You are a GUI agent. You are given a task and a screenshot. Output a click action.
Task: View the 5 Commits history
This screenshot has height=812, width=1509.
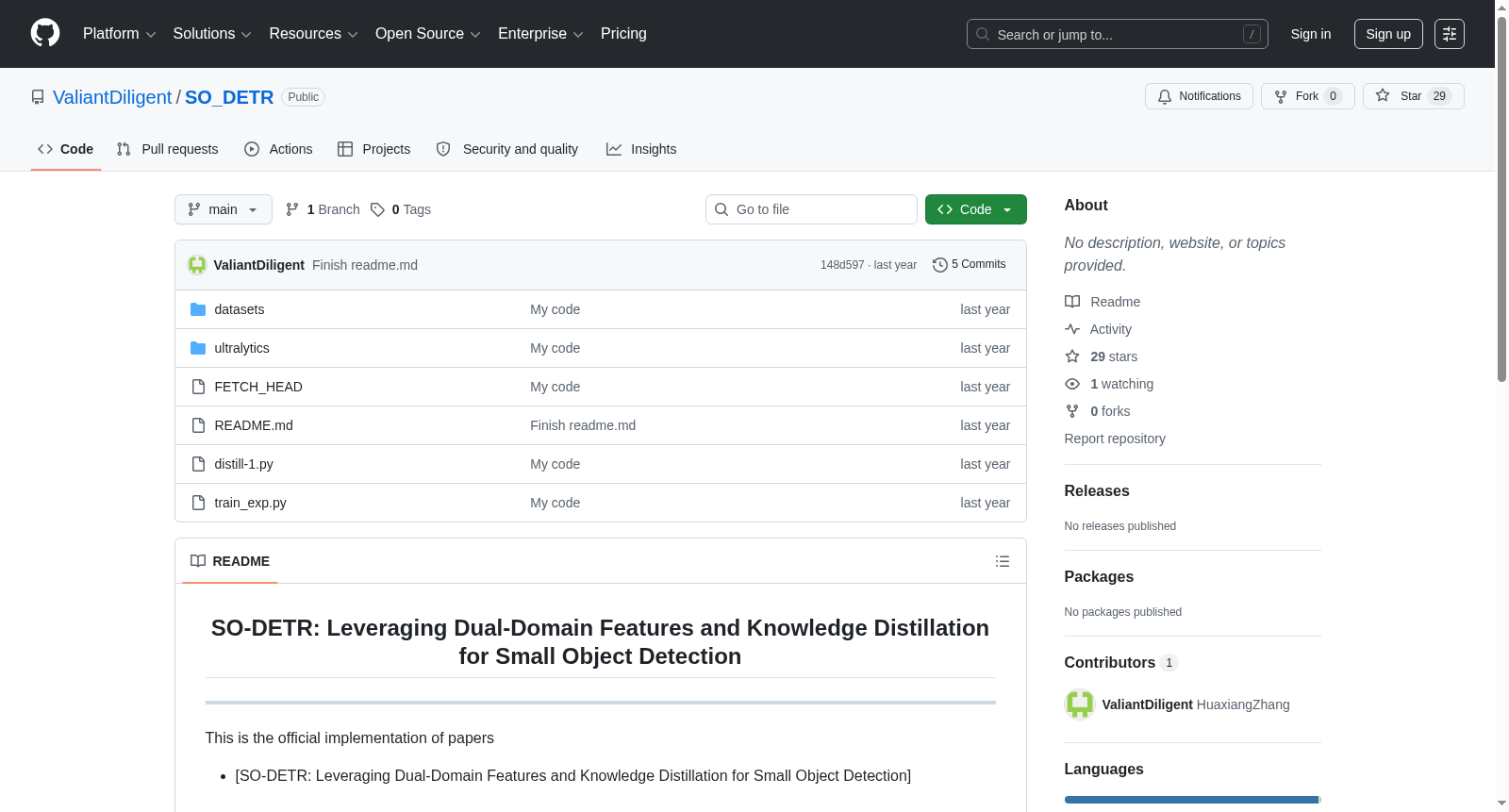(970, 265)
